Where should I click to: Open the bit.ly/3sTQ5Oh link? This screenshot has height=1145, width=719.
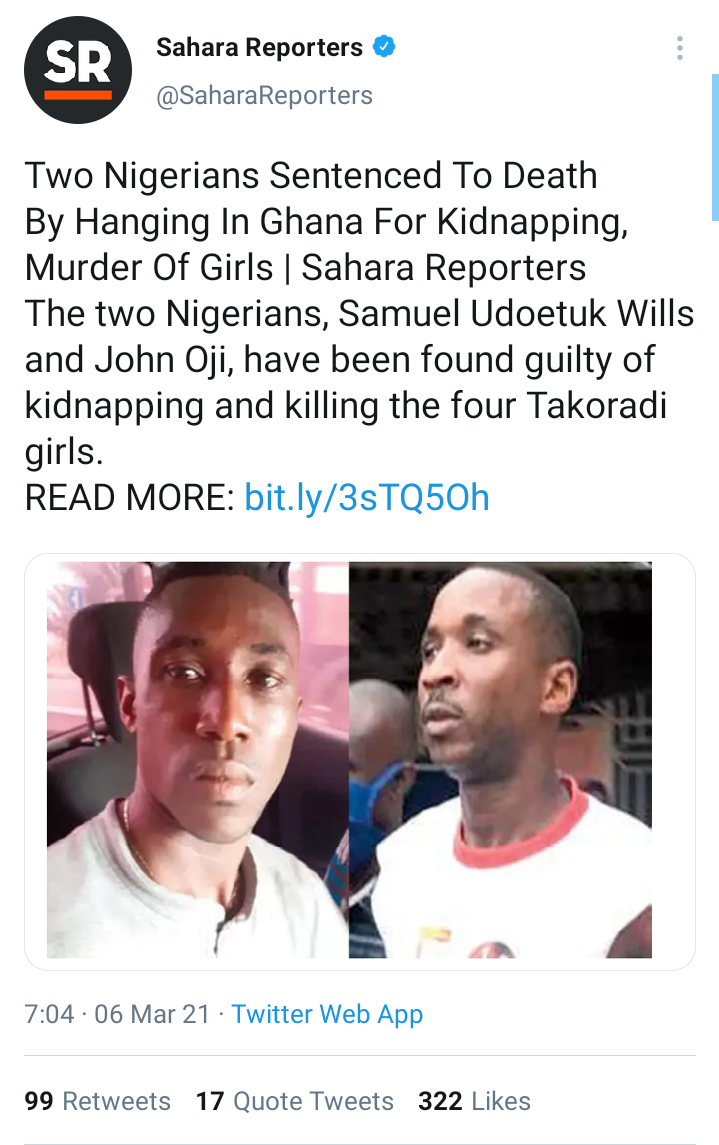click(x=366, y=498)
